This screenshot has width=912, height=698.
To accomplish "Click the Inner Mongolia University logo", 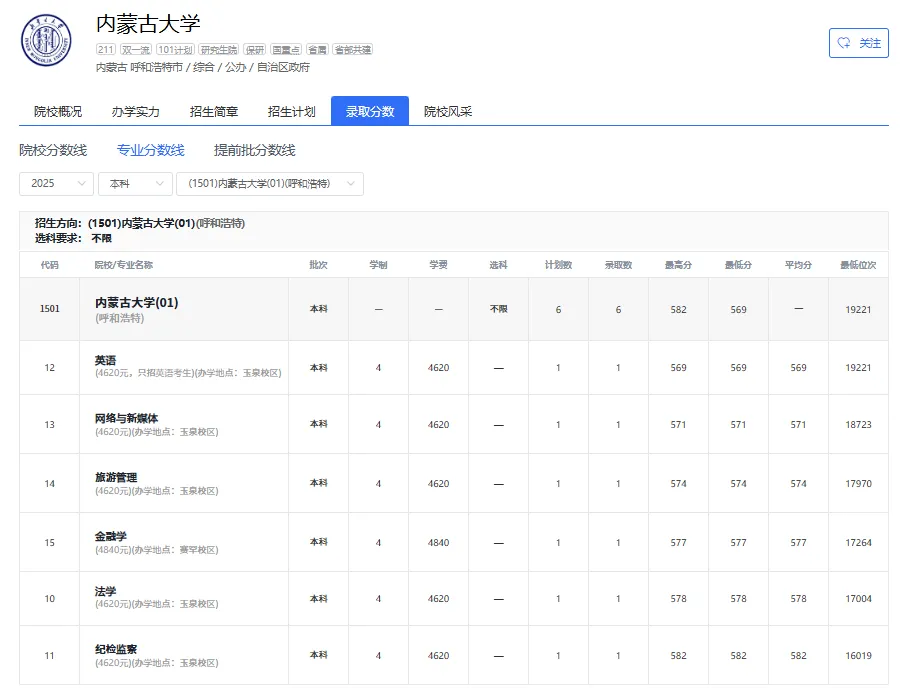I will 47,40.
